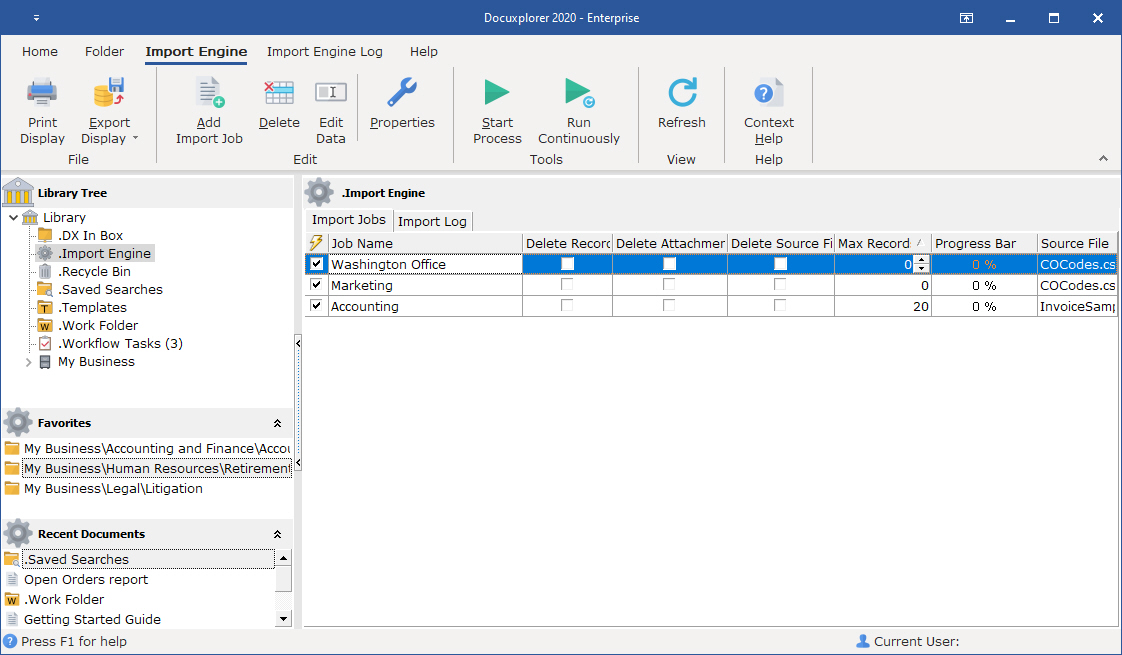
Task: Increase Max Records with spinner up arrow
Action: point(922,260)
